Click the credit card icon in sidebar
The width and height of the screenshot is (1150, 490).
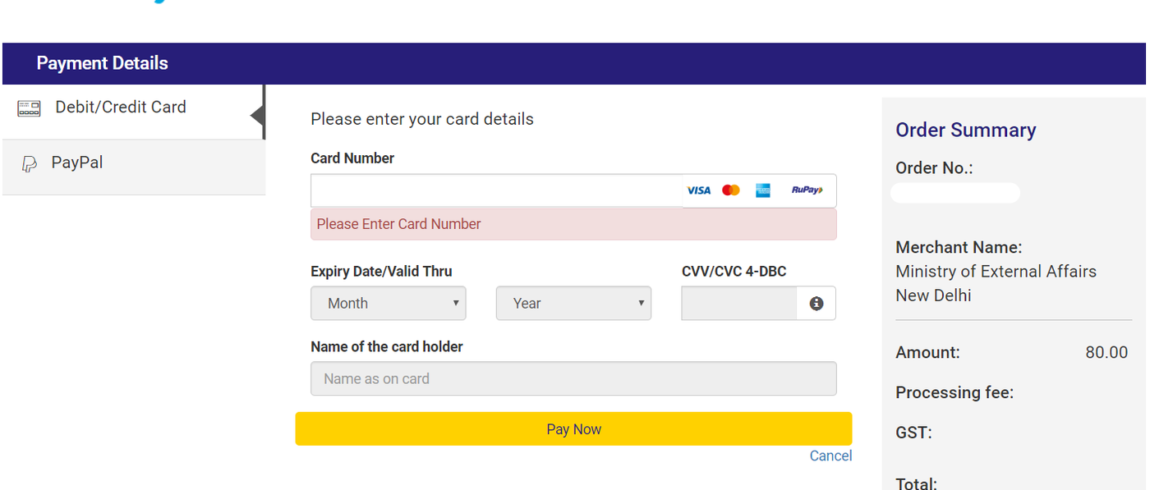point(29,109)
